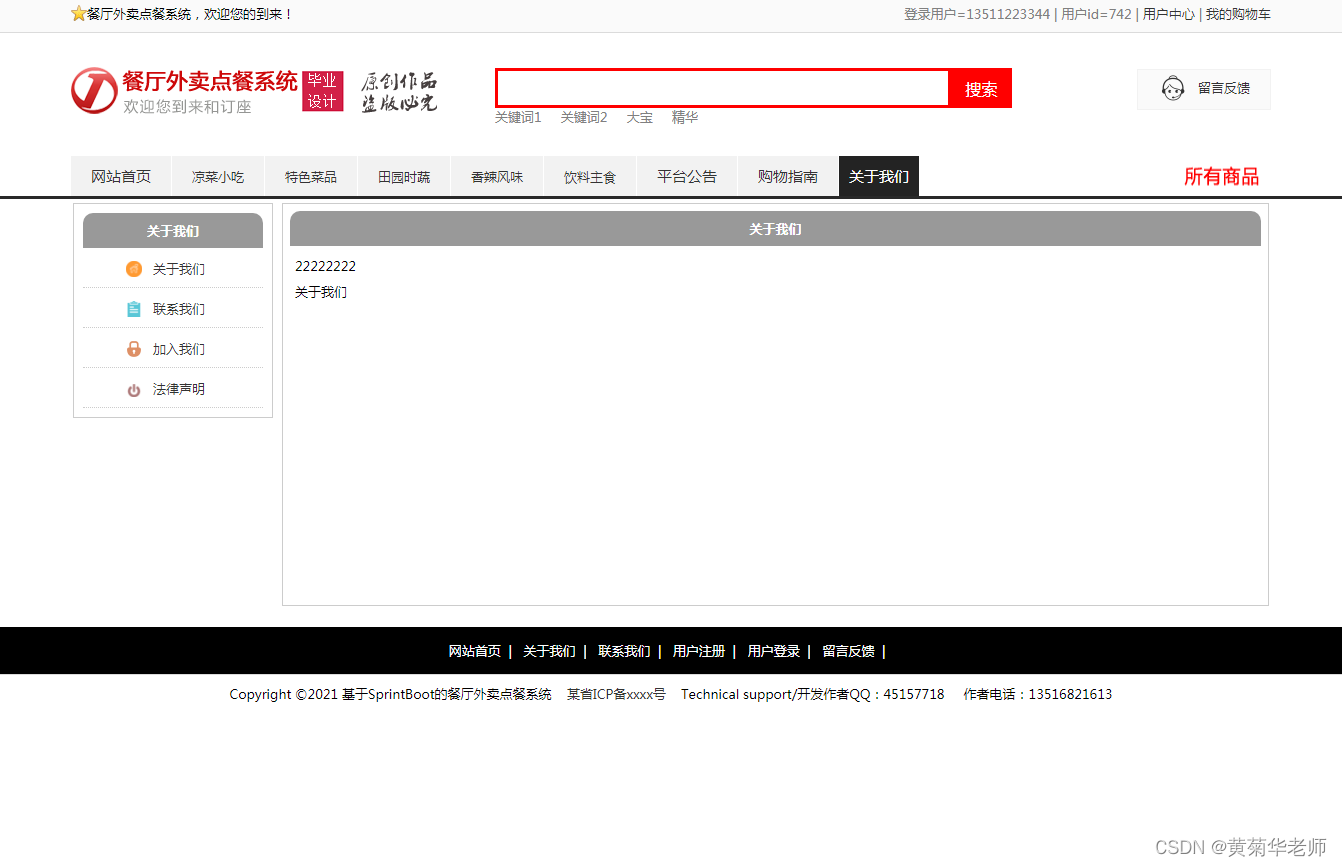This screenshot has width=1342, height=867.
Task: Click the Copyright ©2021 footer text
Action: tap(391, 694)
